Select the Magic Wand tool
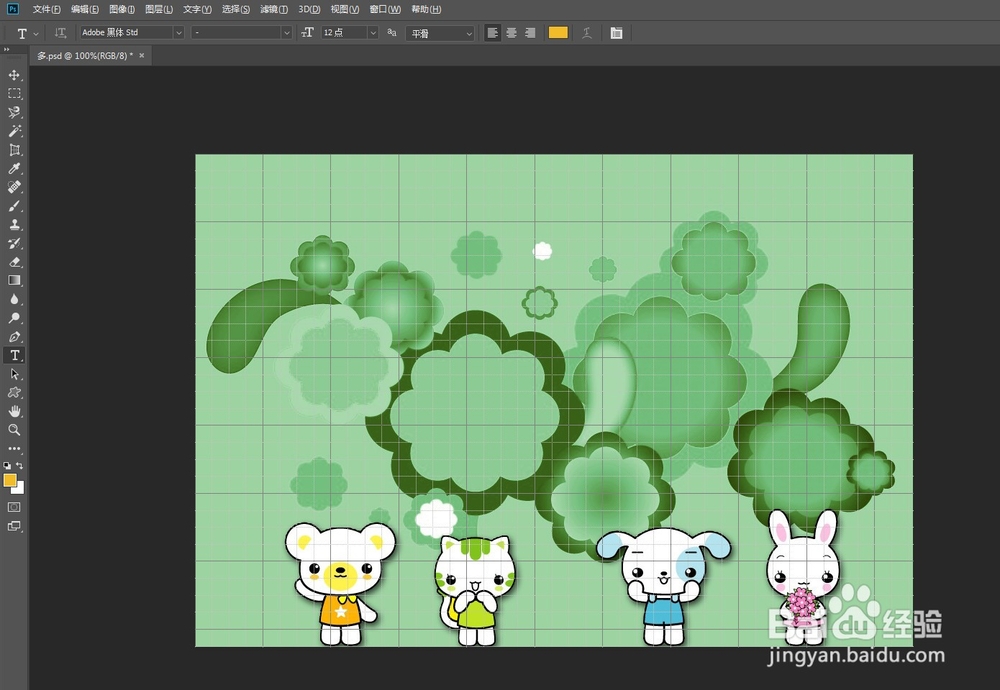 click(14, 131)
